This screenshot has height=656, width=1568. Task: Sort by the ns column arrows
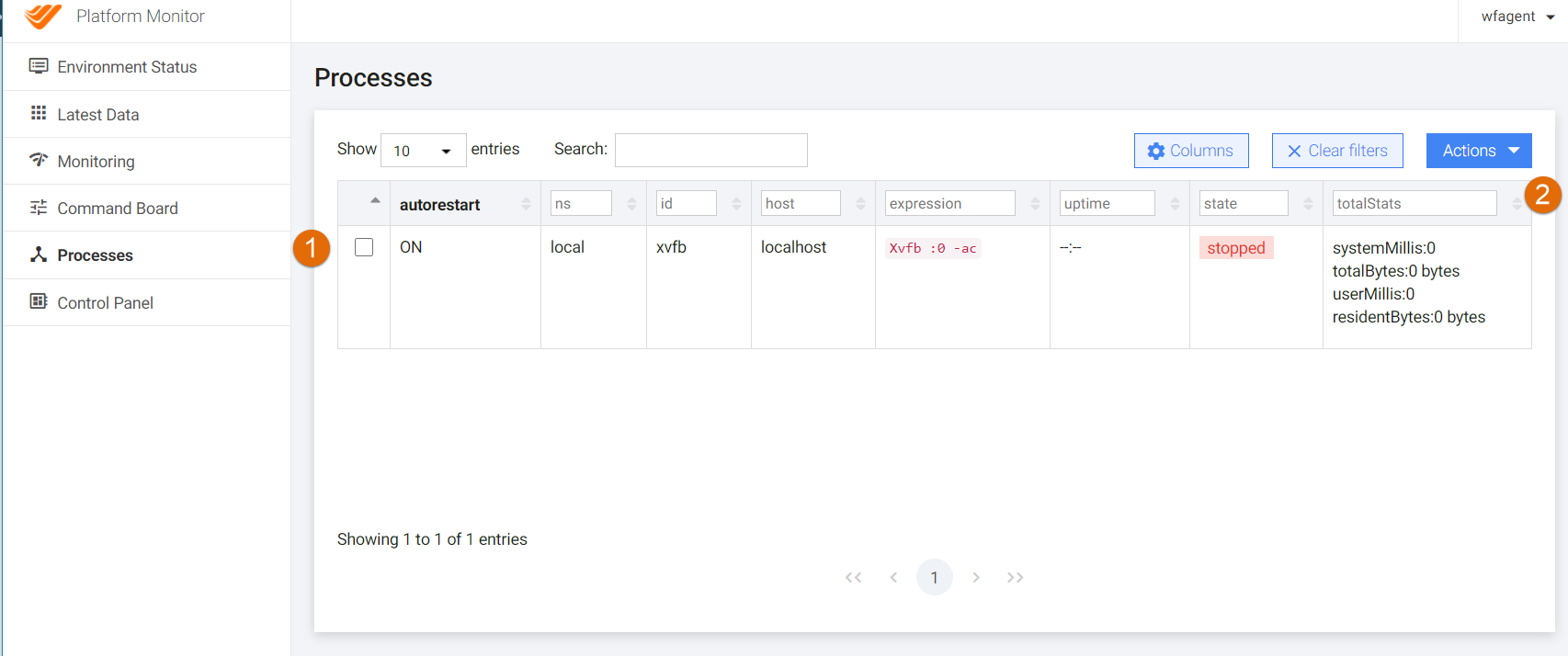coord(631,204)
